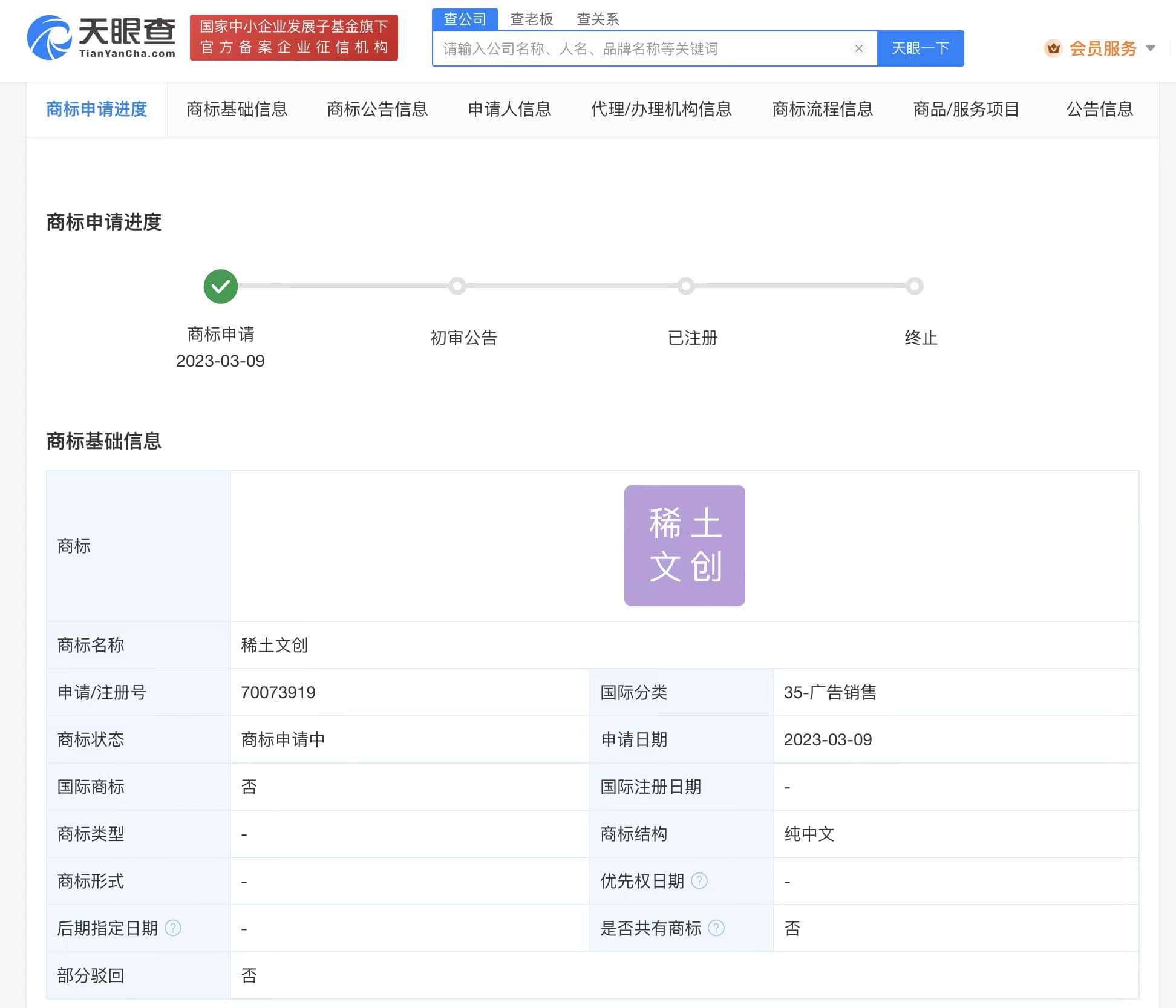This screenshot has width=1176, height=1008.
Task: Click the crown icon beside 会员服务
Action: (x=1054, y=48)
